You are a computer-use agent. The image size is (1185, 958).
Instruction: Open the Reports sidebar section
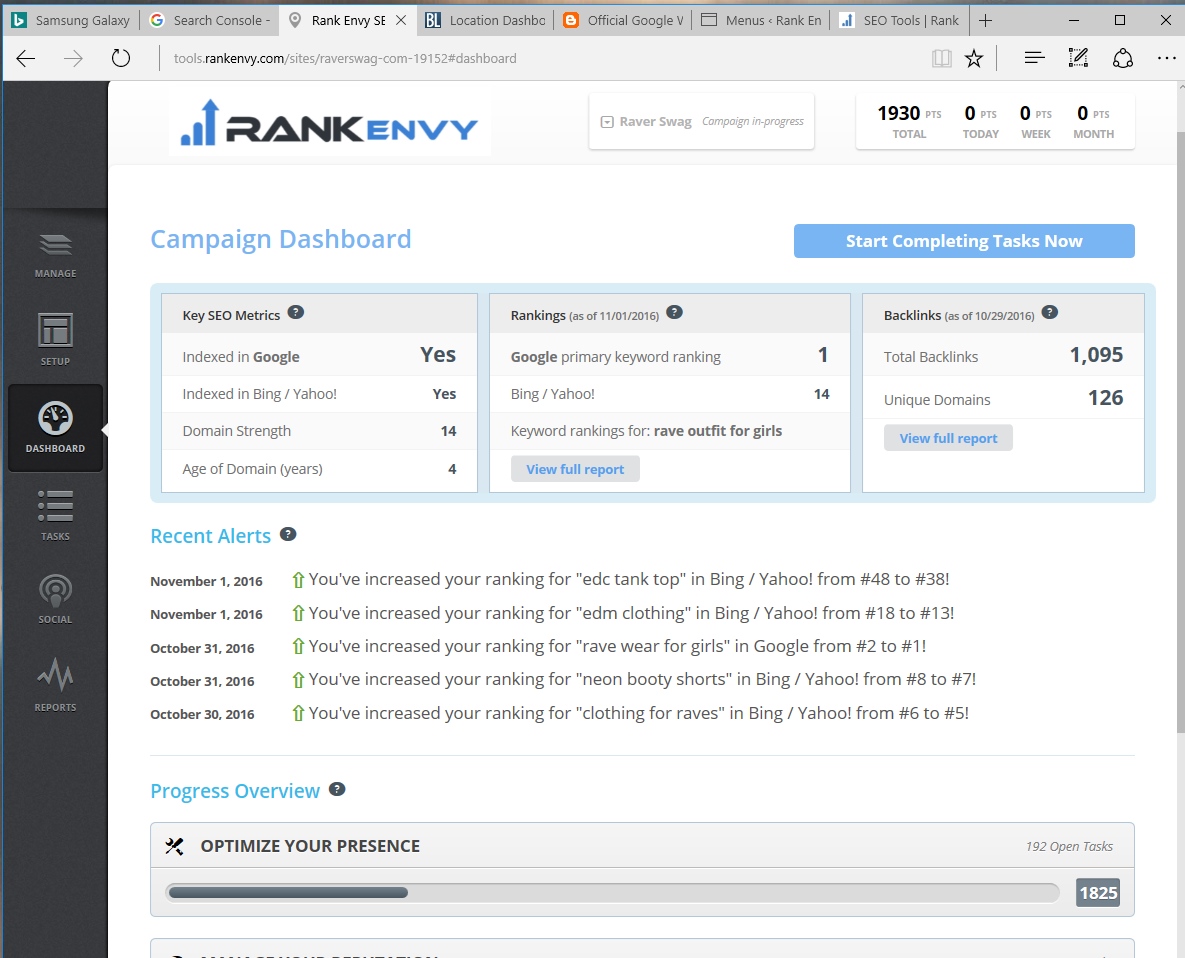[55, 685]
